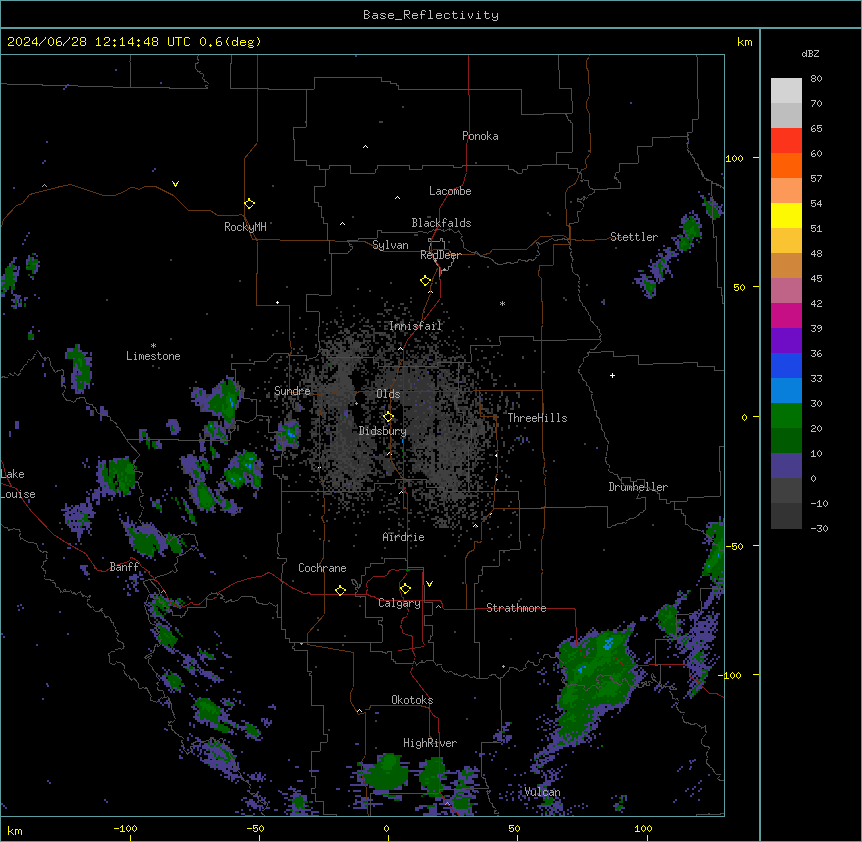Viewport: 862px width, 842px height.
Task: Click the Okotoks label
Action: coord(412,700)
